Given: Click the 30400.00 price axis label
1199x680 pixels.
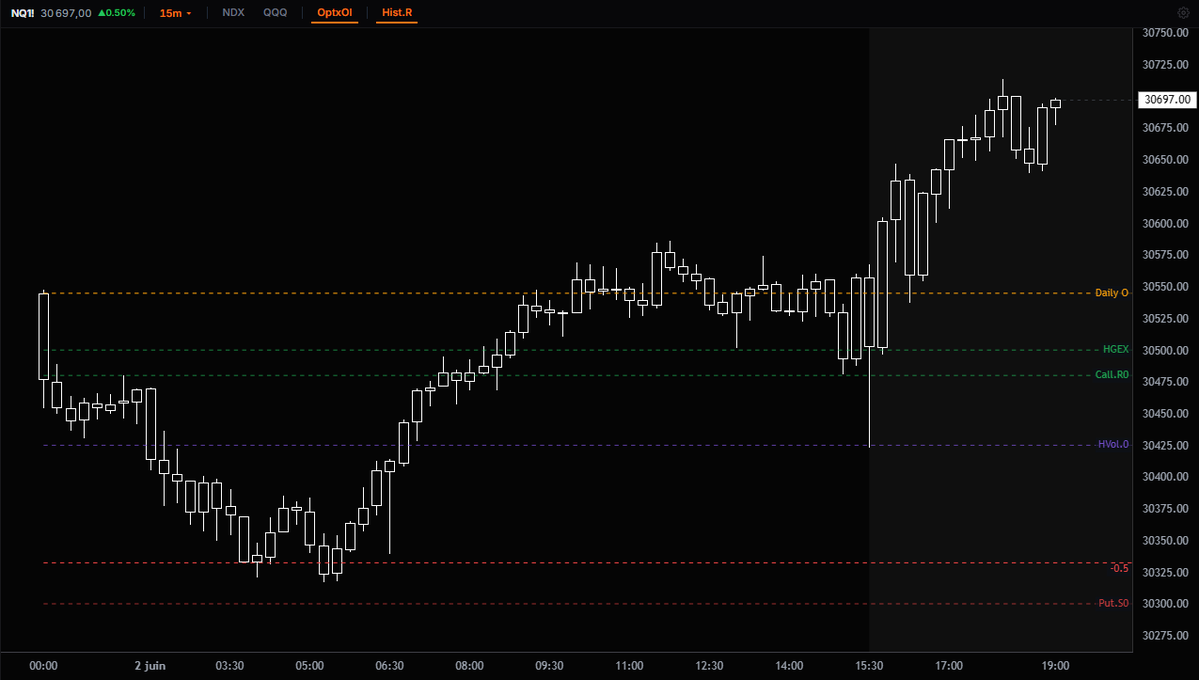Looking at the screenshot, I should click(x=1165, y=477).
